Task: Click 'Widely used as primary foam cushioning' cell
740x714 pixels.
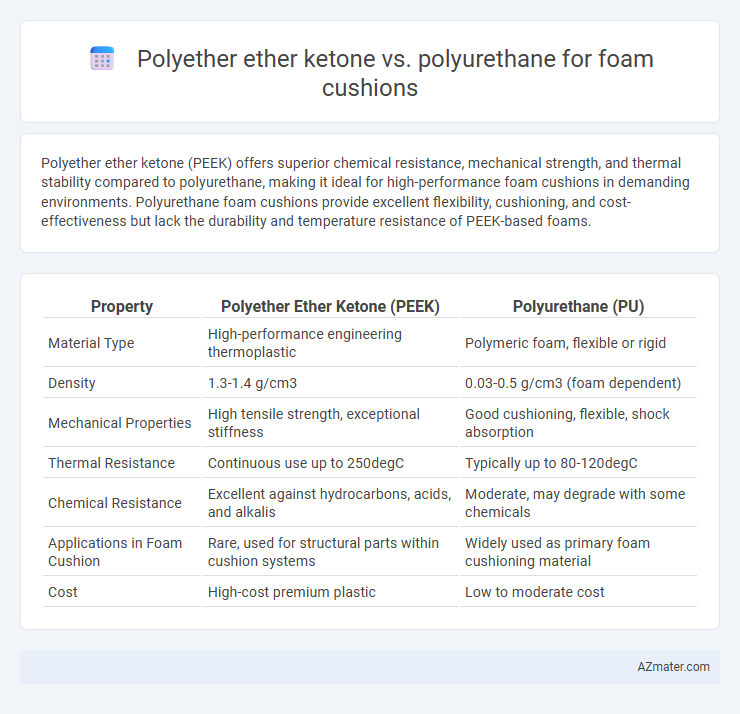Action: coord(557,552)
